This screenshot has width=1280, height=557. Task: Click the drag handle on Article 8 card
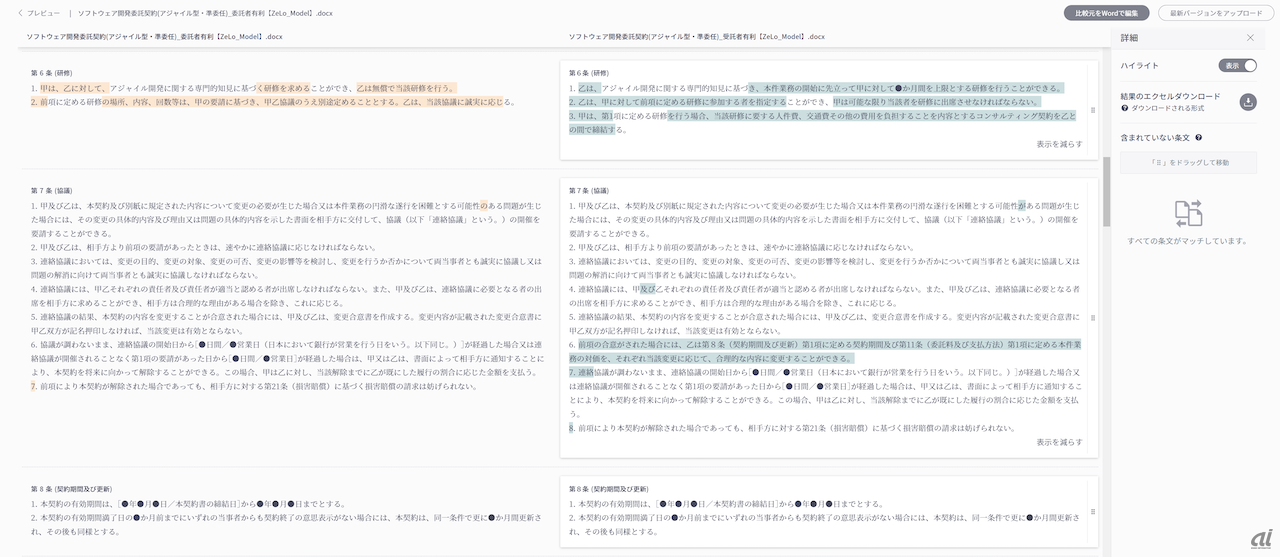tap(1092, 511)
